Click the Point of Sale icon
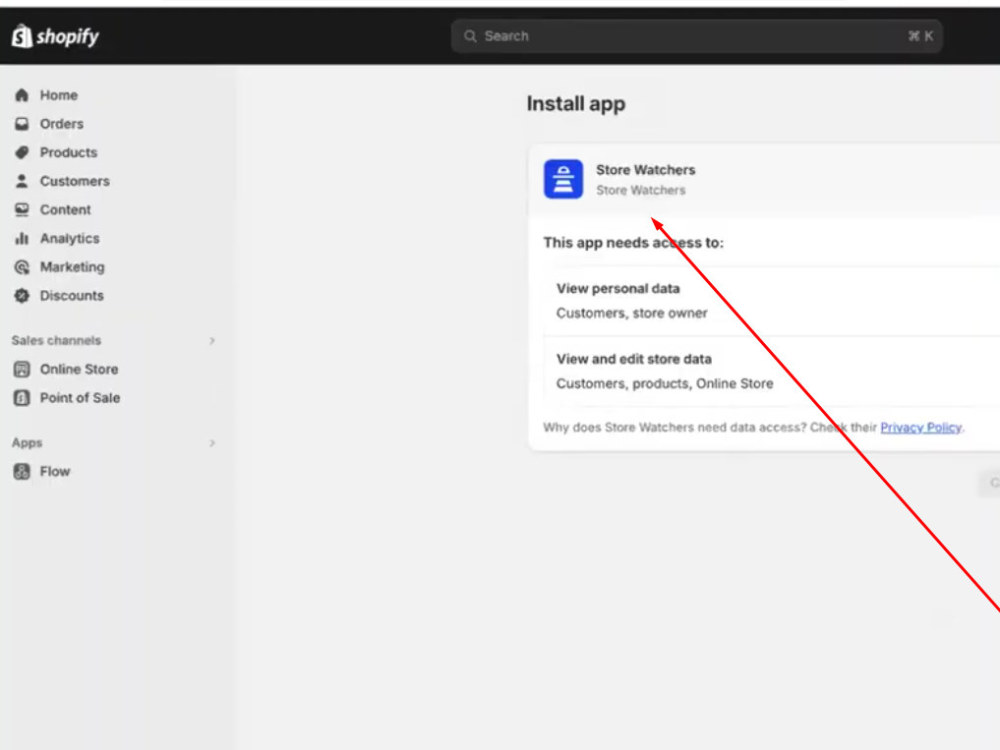This screenshot has width=1000, height=750. [22, 398]
